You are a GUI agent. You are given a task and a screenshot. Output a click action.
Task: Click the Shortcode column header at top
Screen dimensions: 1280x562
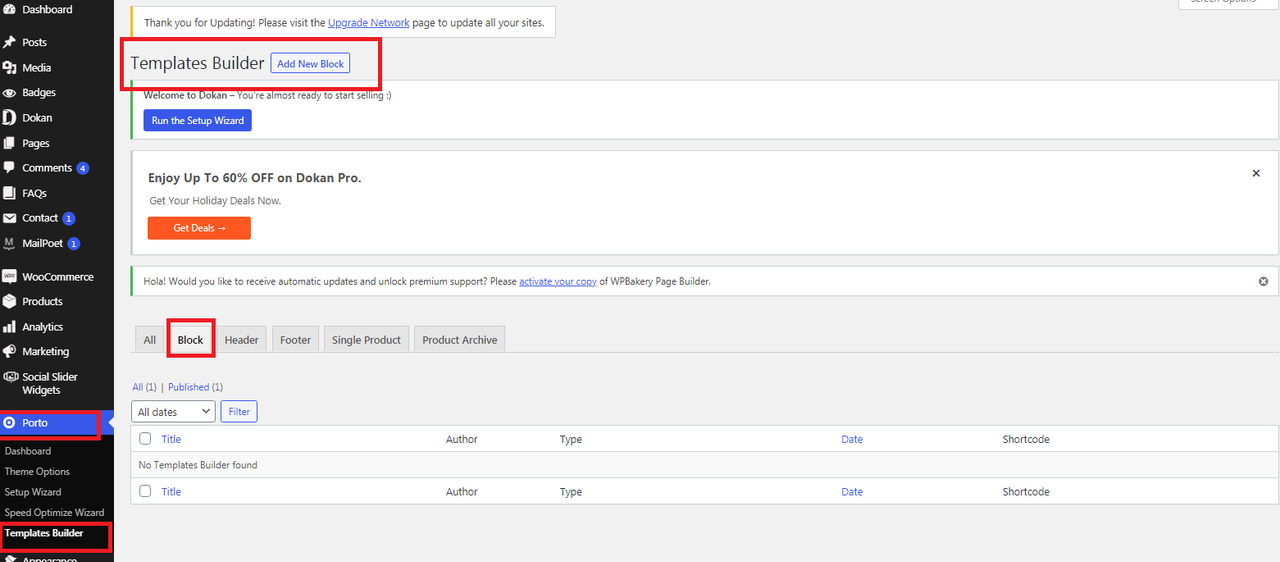point(1026,439)
